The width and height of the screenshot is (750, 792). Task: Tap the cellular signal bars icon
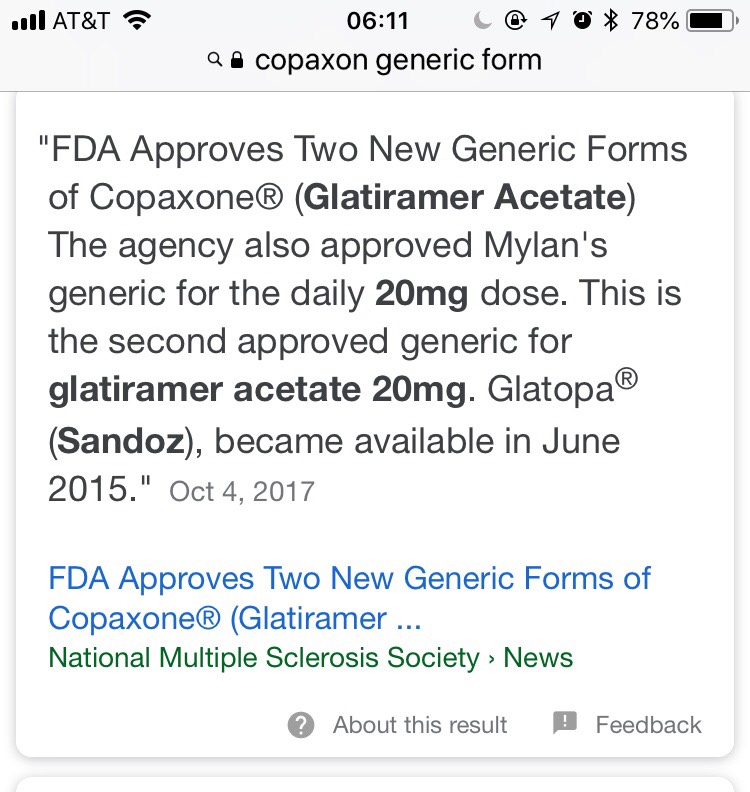pyautogui.click(x=28, y=21)
